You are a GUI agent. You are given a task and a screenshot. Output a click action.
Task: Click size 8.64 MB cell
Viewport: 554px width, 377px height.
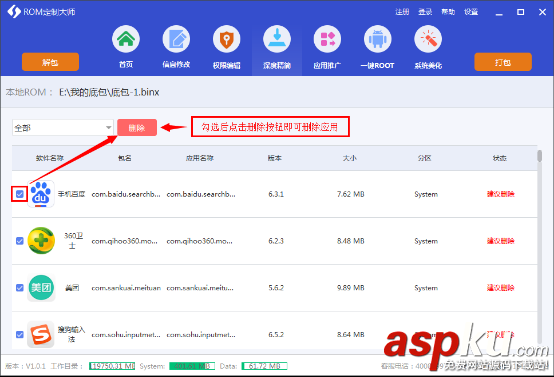350,335
